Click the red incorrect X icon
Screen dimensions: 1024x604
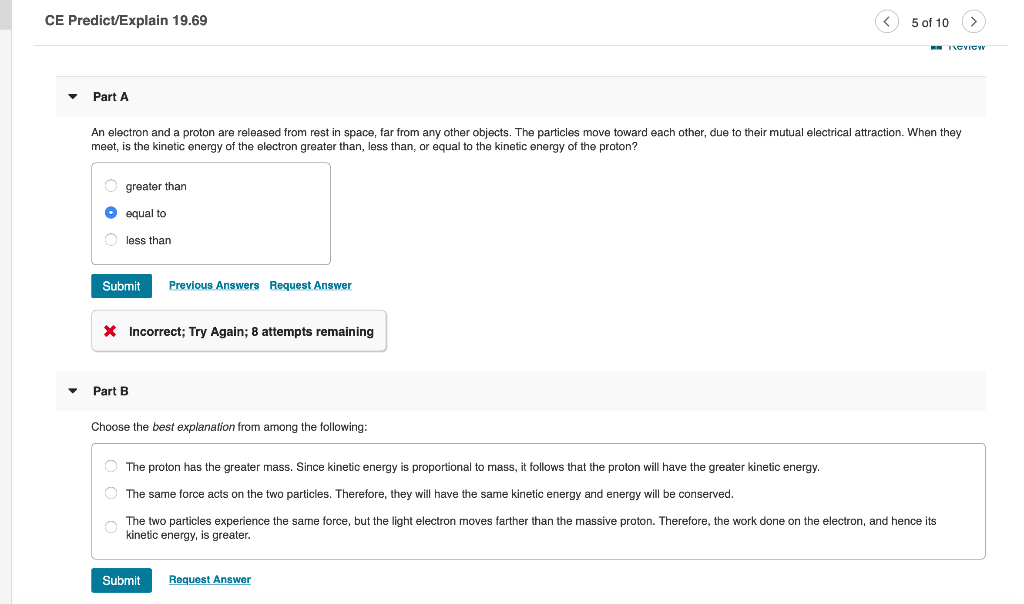(110, 331)
